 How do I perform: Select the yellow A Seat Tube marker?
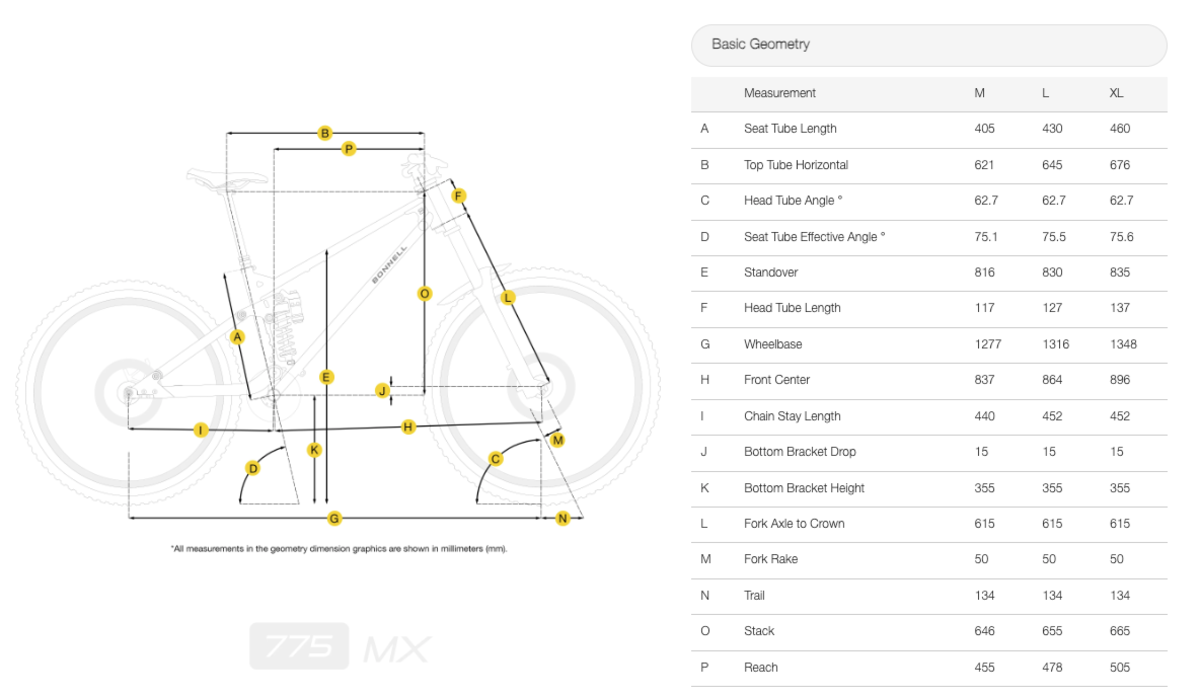point(237,337)
